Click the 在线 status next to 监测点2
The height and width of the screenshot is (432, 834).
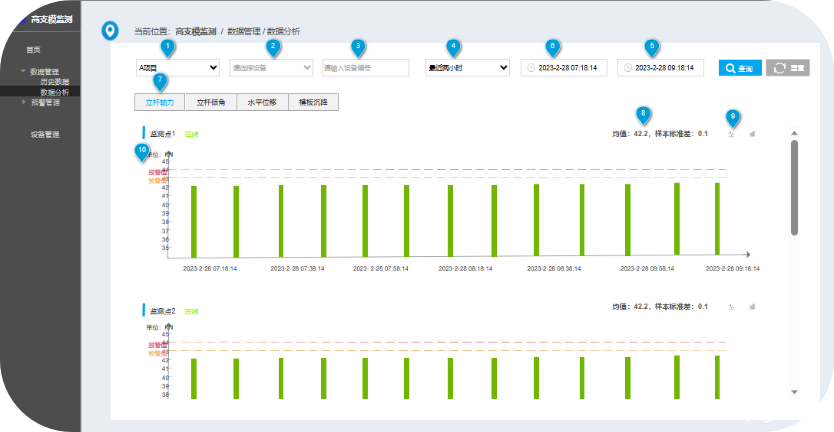click(191, 311)
